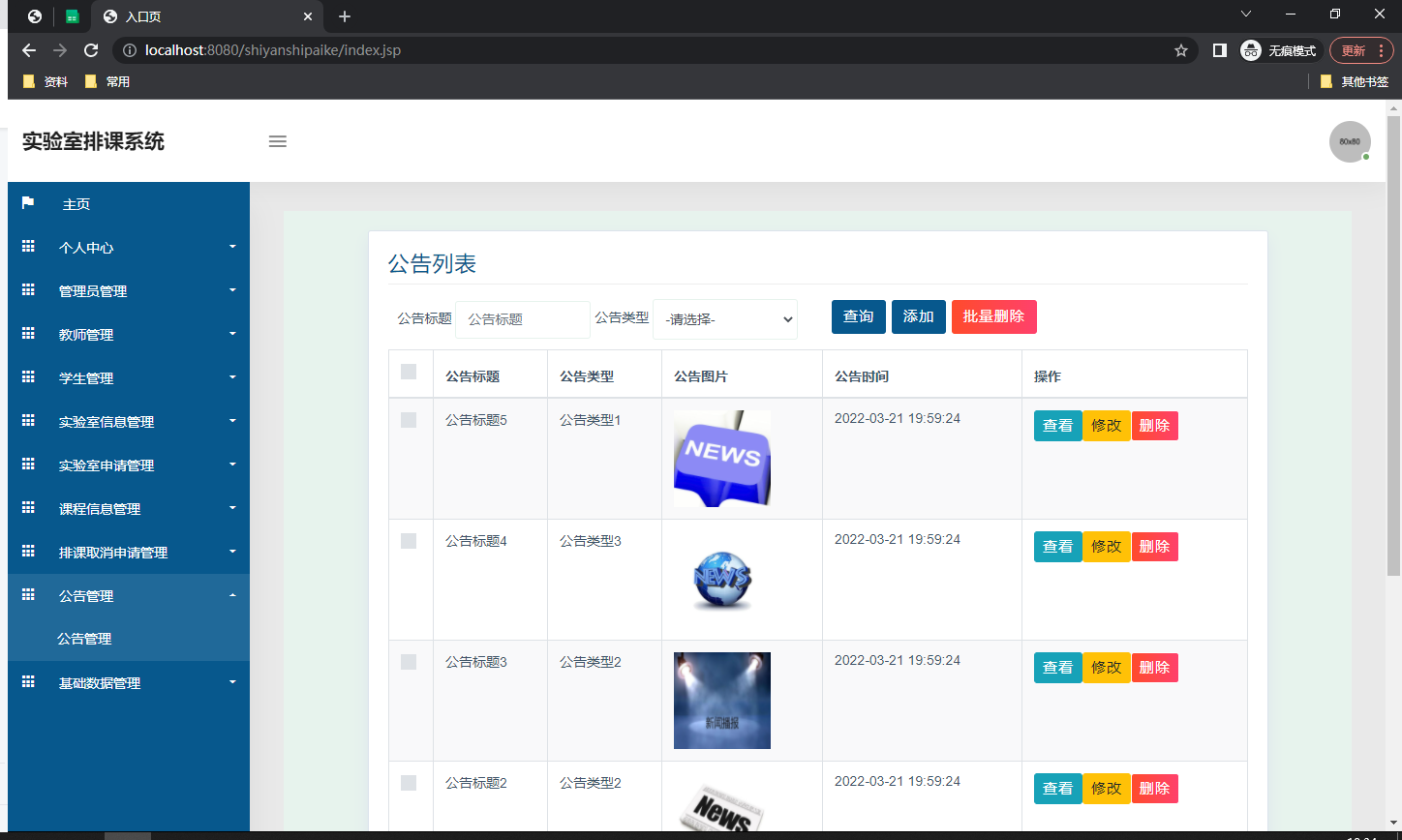This screenshot has width=1402, height=840.
Task: Select the 公告管理 submenu item
Action: point(129,639)
